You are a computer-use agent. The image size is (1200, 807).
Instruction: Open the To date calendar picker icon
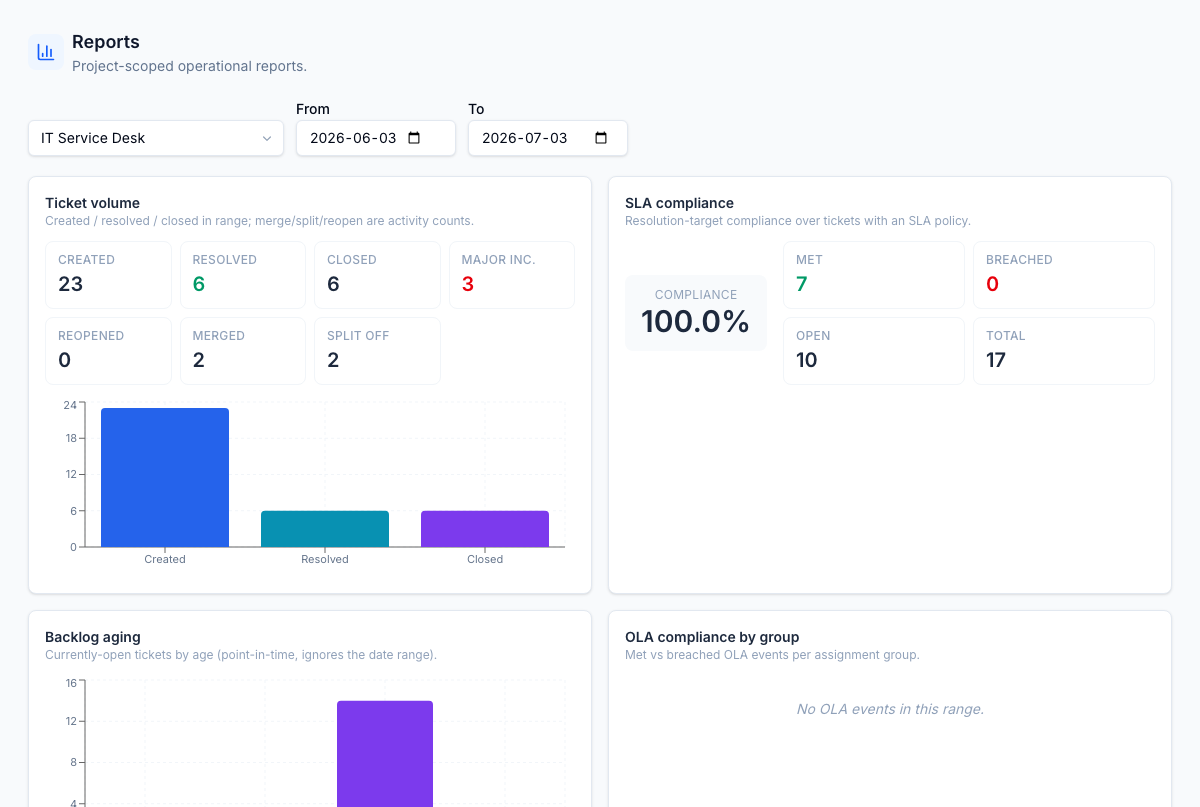[601, 138]
